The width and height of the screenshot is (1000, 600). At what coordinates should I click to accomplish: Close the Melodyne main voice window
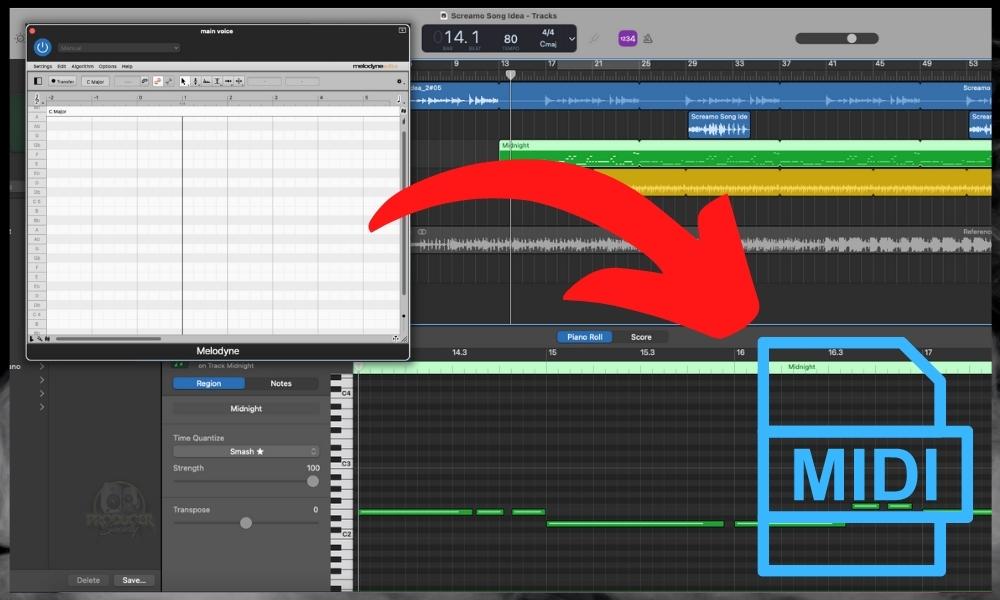(x=32, y=31)
